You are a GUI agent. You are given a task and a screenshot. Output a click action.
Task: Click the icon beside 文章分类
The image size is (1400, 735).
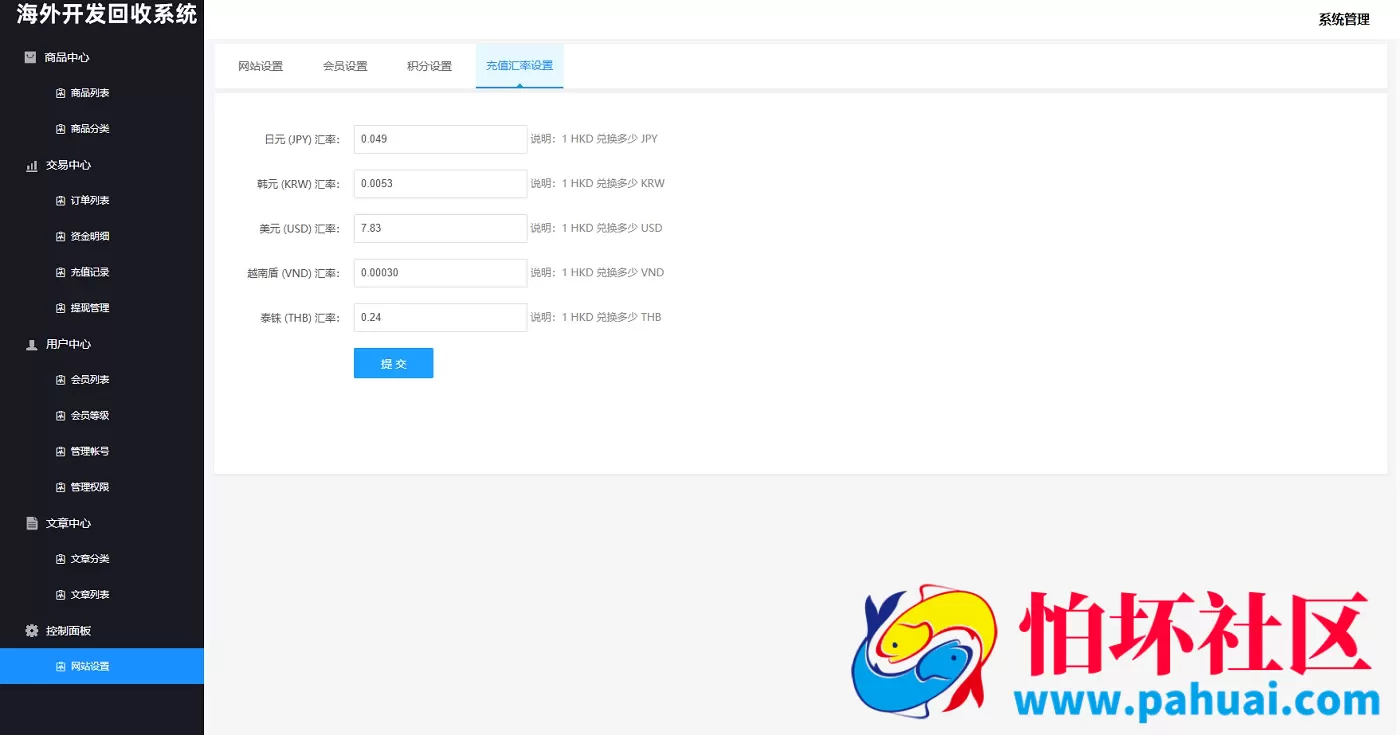coord(60,559)
